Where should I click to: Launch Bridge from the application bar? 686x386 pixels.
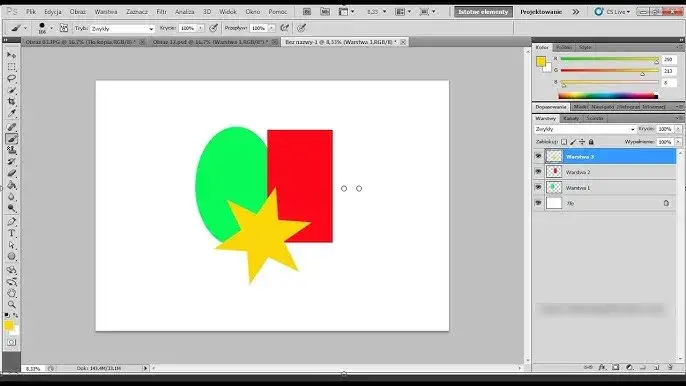point(307,12)
